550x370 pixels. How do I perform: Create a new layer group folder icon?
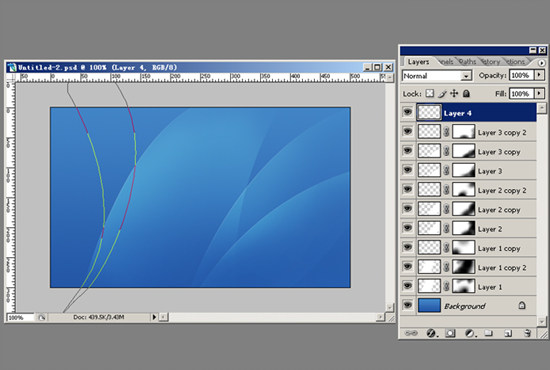(x=489, y=333)
